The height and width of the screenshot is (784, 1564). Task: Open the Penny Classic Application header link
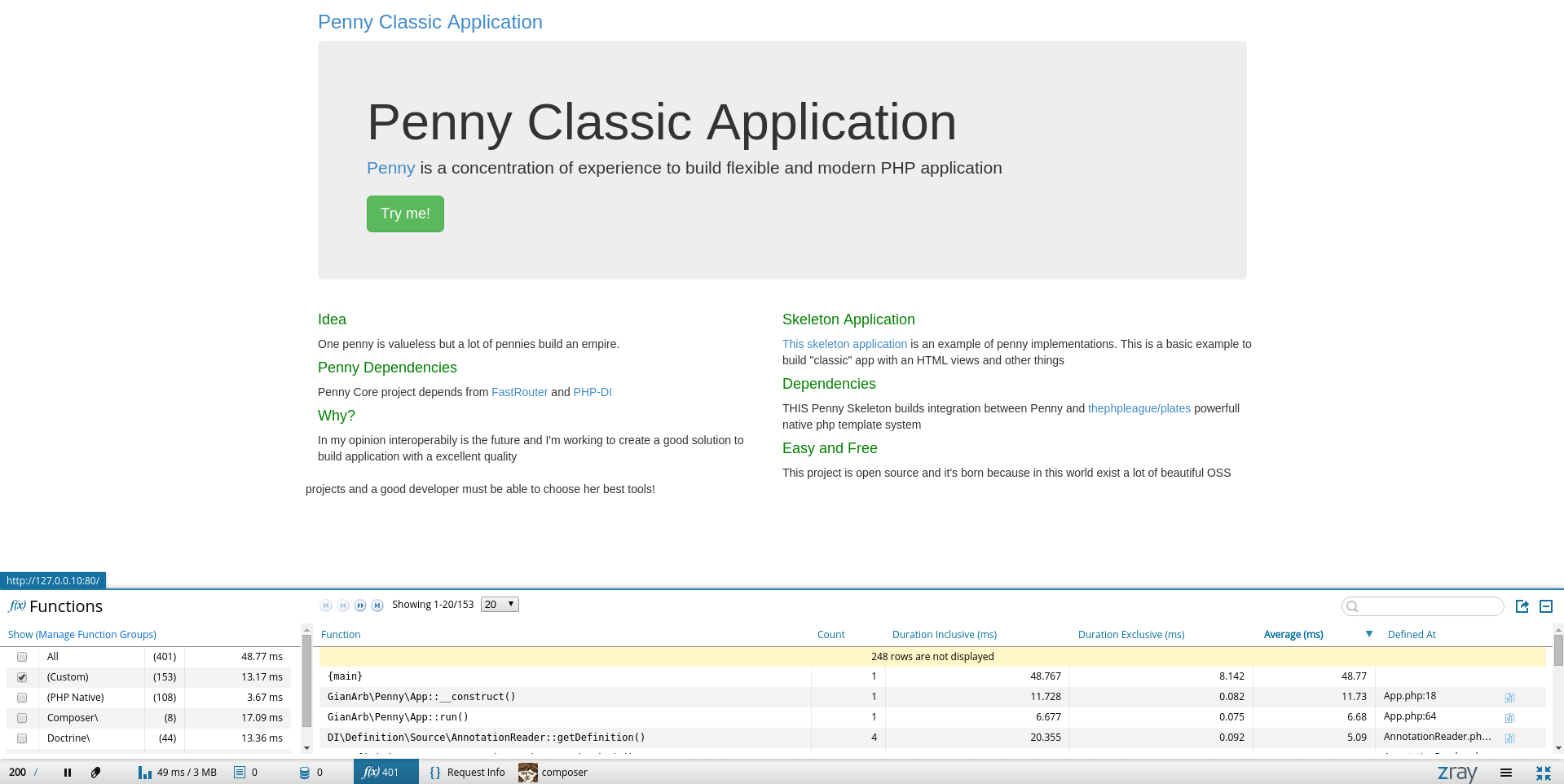430,22
